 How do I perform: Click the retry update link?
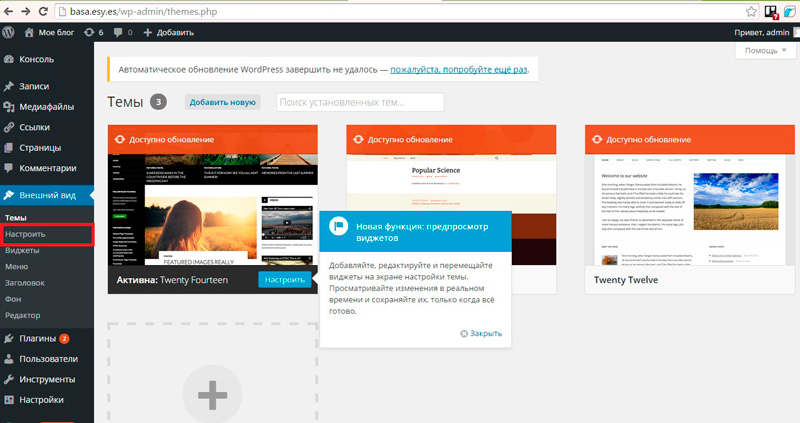coord(458,70)
